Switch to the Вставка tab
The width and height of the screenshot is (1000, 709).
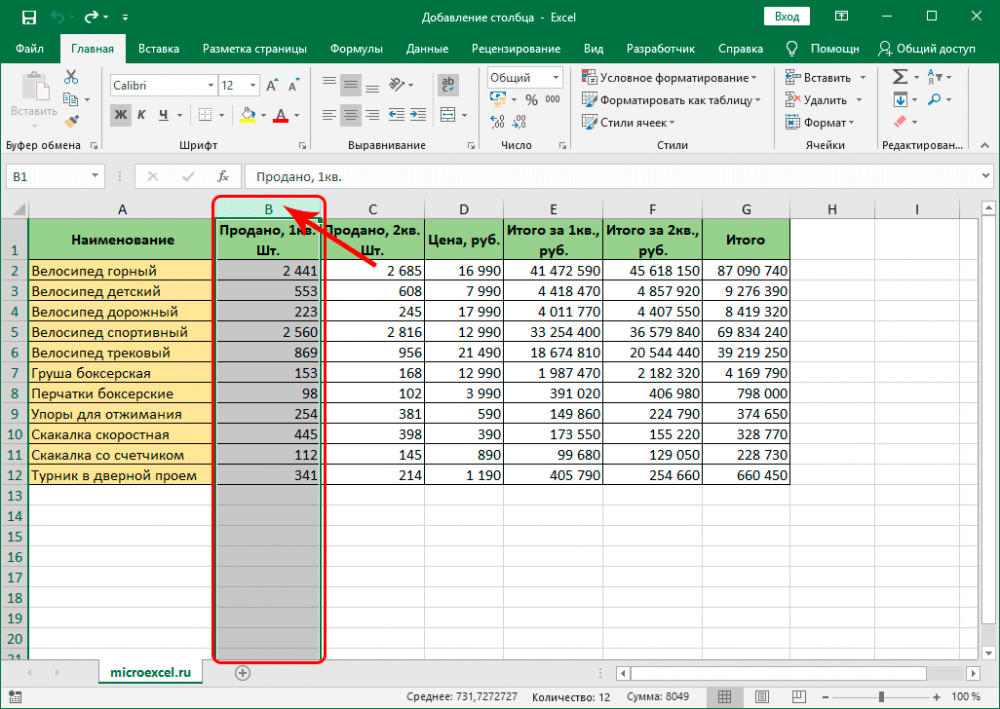[x=158, y=48]
